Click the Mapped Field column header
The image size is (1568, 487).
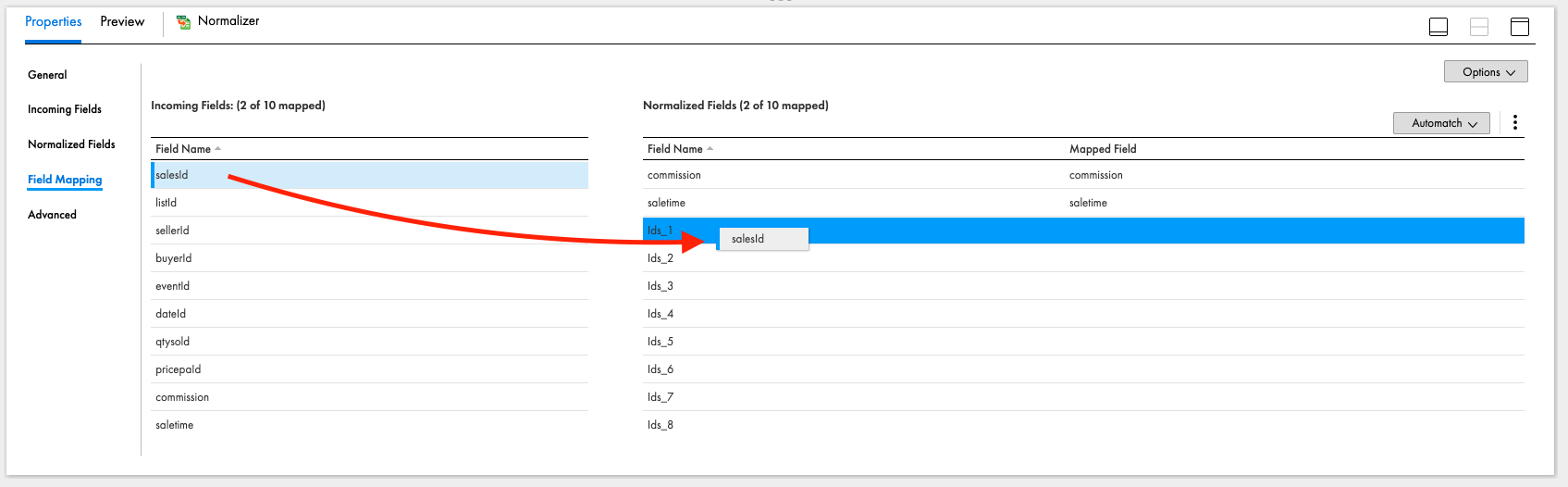coord(1103,149)
